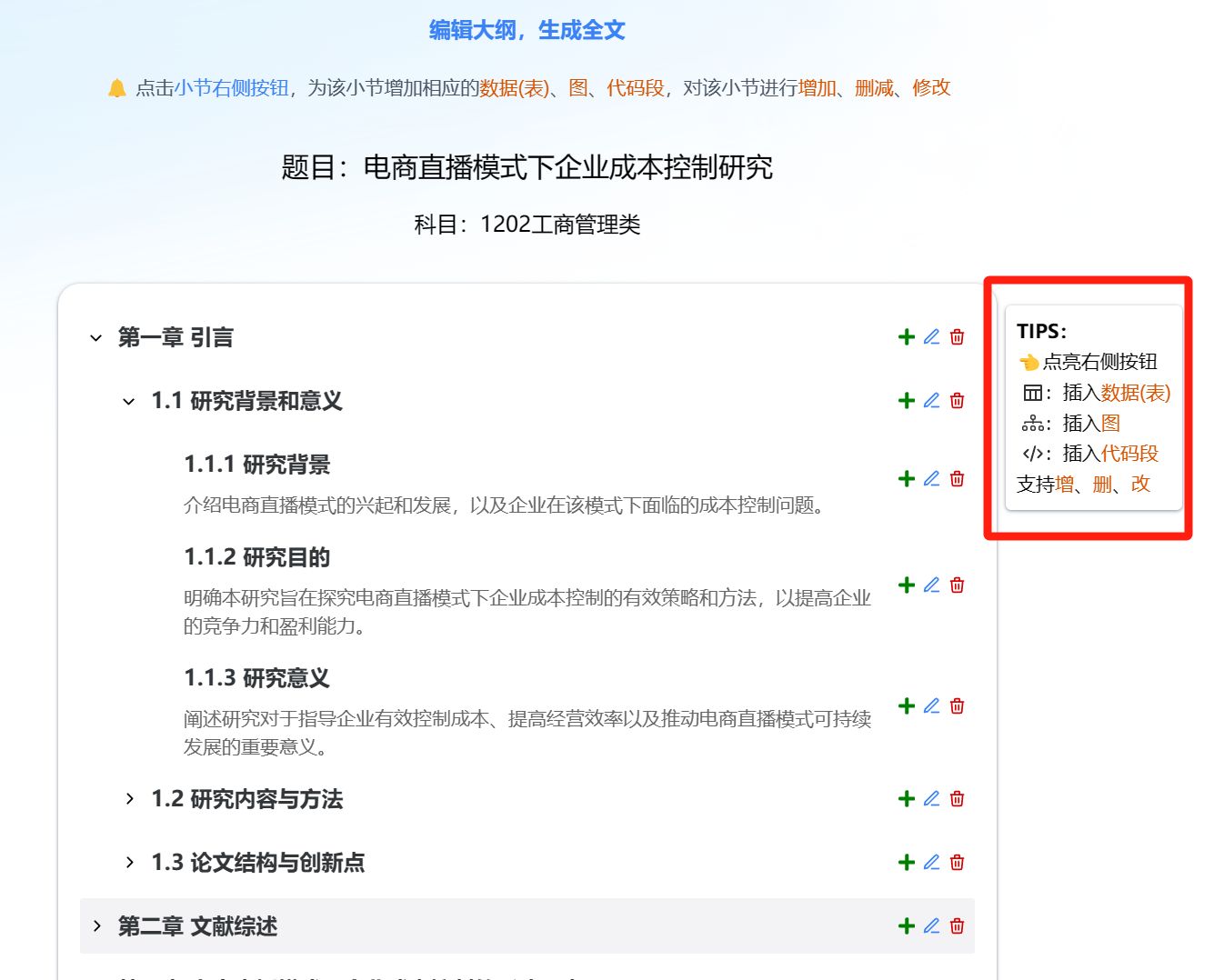This screenshot has height=980, width=1214.
Task: Click the plus icon for 1.1 研究背景和意义
Action: (x=906, y=401)
